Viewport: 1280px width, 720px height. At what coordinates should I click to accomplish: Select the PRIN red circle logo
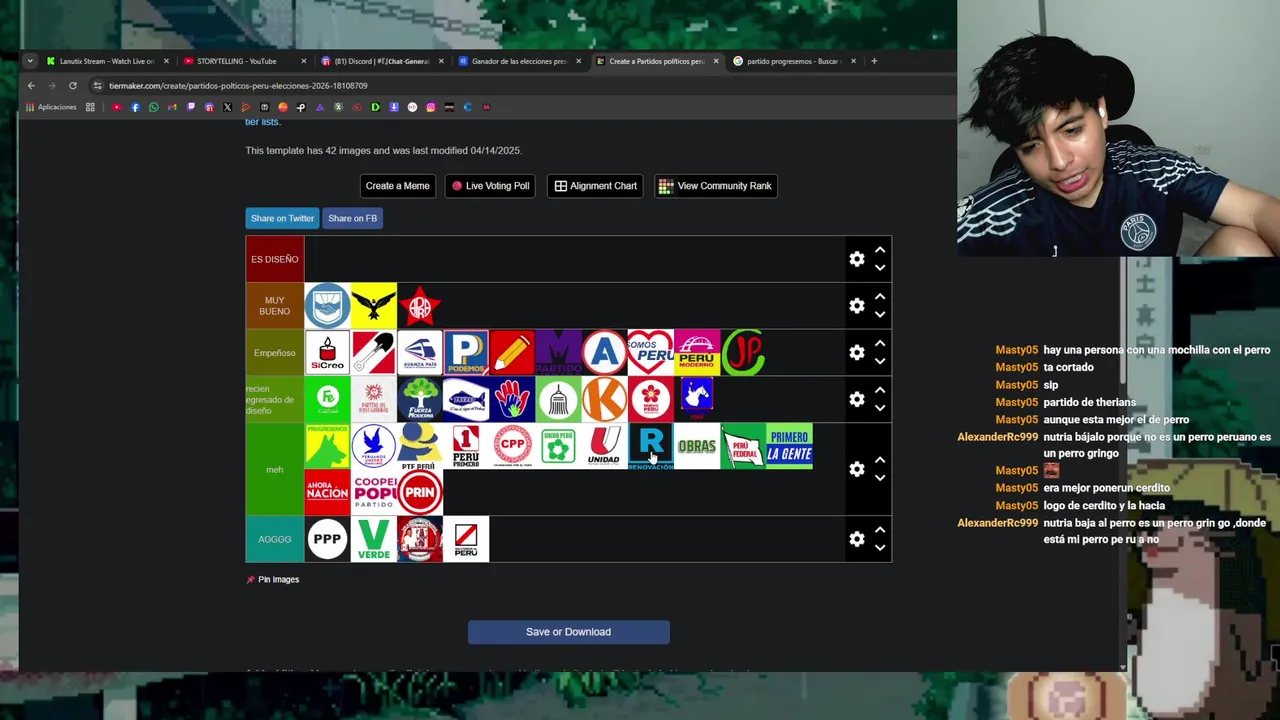coord(419,492)
